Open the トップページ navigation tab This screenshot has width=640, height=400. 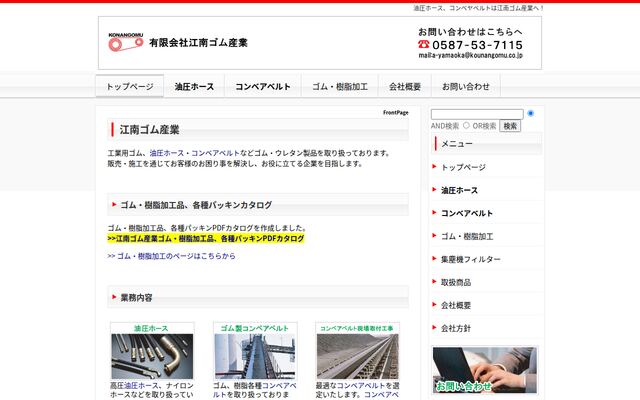click(x=130, y=86)
